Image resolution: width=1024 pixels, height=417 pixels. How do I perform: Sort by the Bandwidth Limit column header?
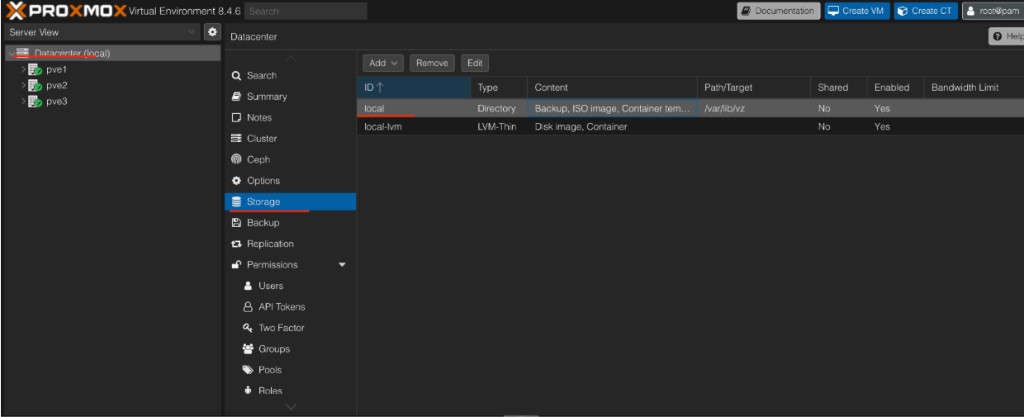[974, 87]
